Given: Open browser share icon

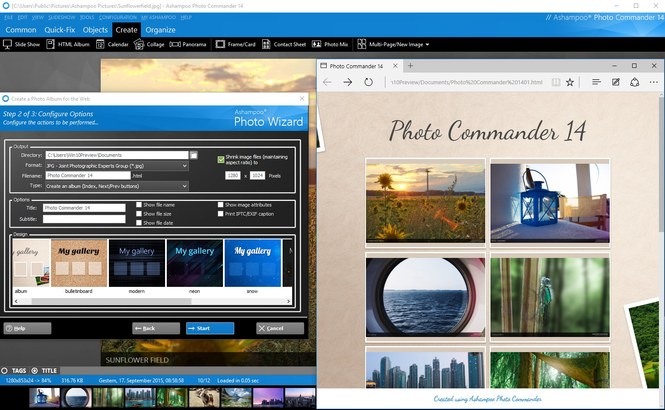Looking at the screenshot, I should click(x=634, y=82).
